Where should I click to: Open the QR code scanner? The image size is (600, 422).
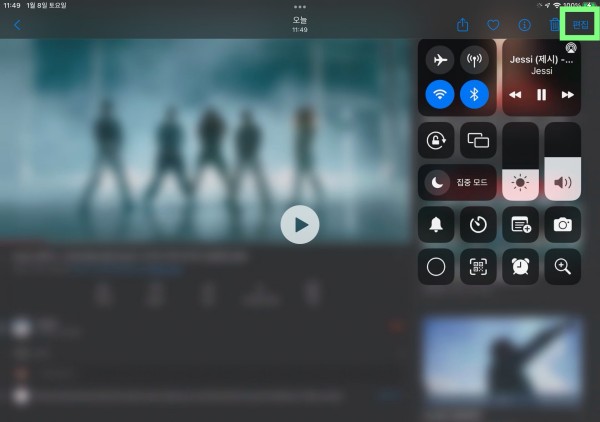coord(478,267)
